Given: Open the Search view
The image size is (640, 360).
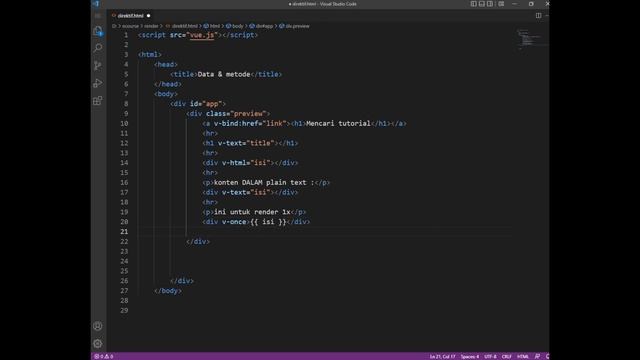Looking at the screenshot, I should tap(98, 48).
